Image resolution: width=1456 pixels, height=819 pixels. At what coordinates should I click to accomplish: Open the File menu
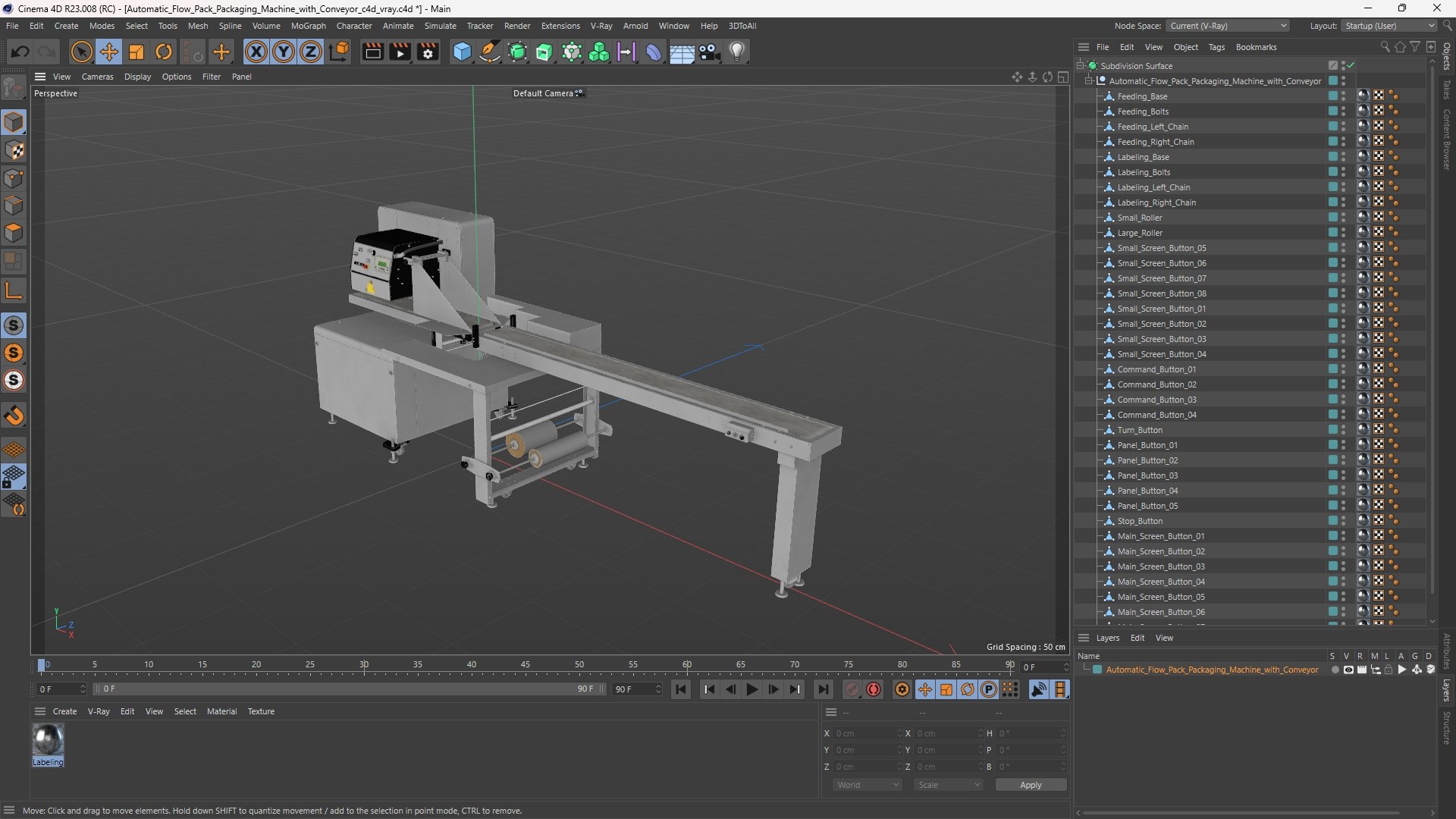12,26
